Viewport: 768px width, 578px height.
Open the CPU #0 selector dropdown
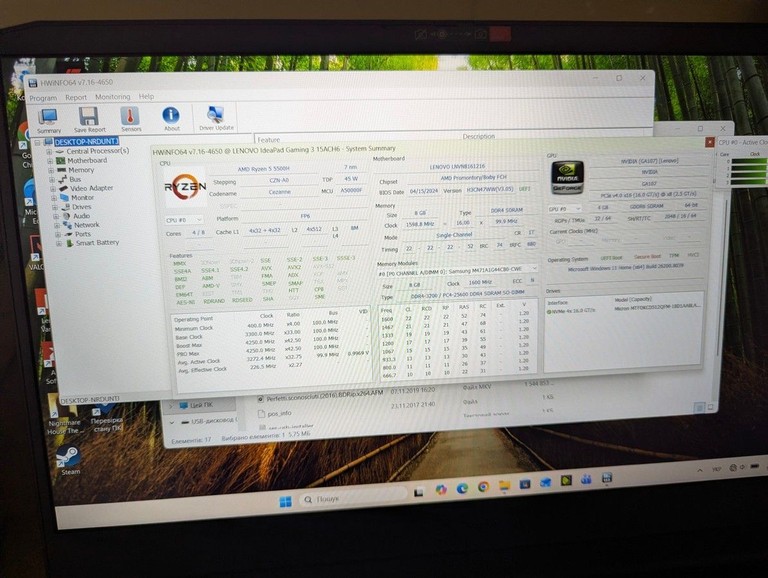point(184,220)
